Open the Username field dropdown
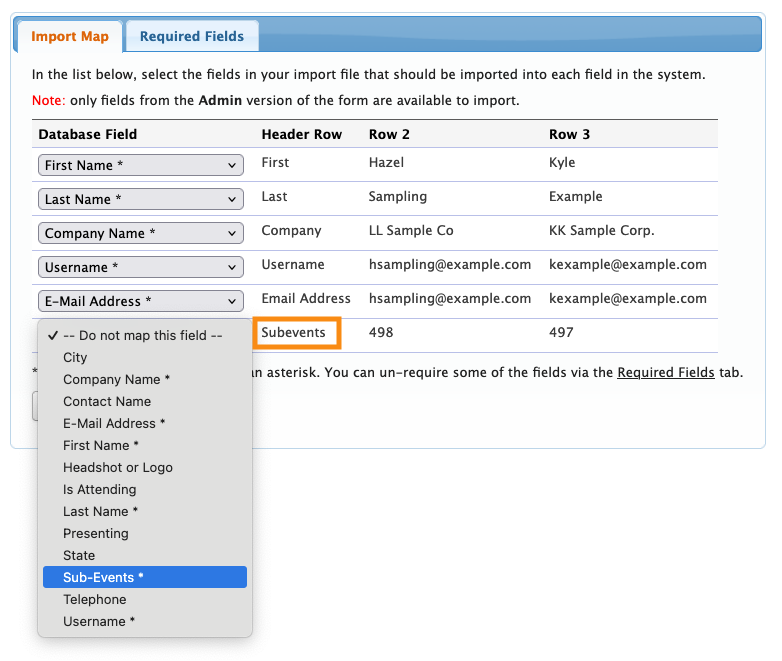This screenshot has height=661, width=782. click(141, 267)
